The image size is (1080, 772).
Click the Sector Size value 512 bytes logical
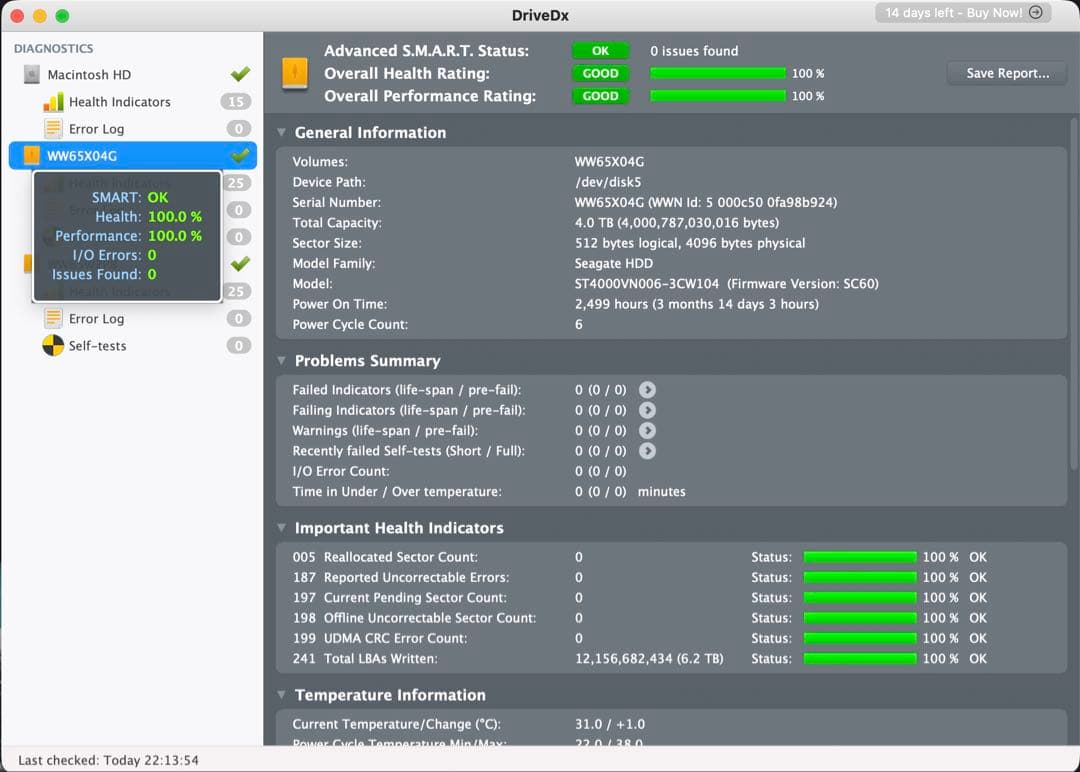[689, 243]
